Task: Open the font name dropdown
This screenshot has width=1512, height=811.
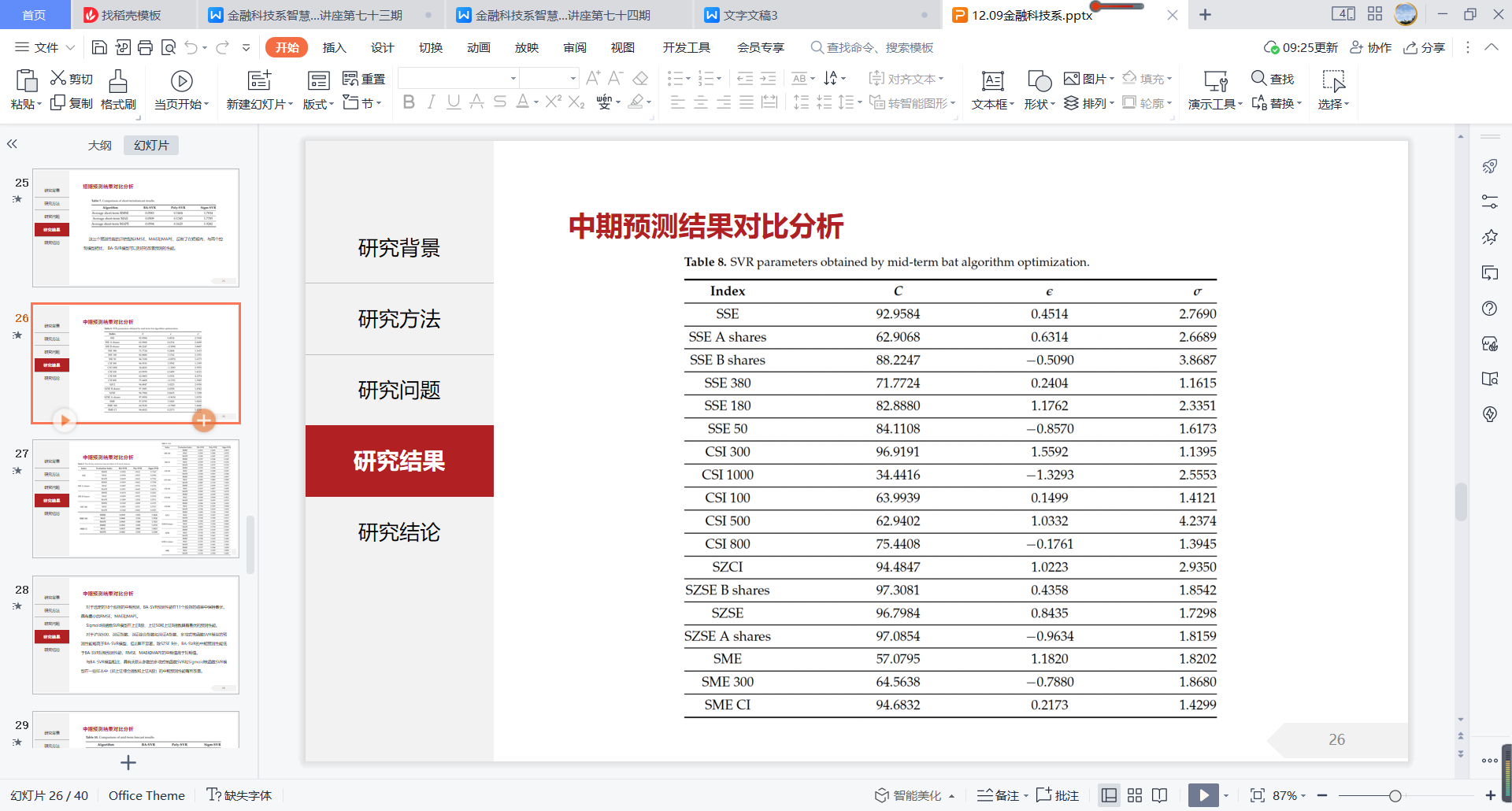Action: coord(513,78)
